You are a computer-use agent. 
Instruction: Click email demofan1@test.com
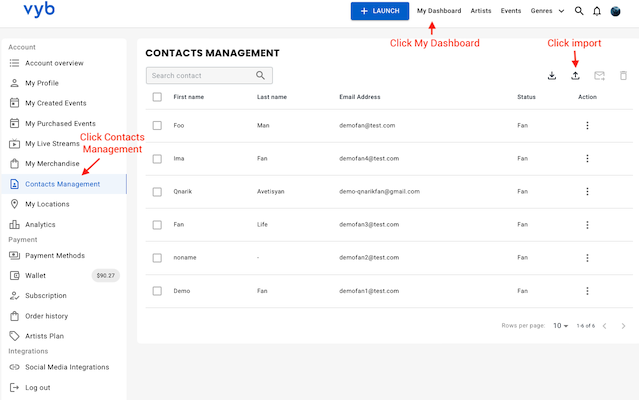369,291
